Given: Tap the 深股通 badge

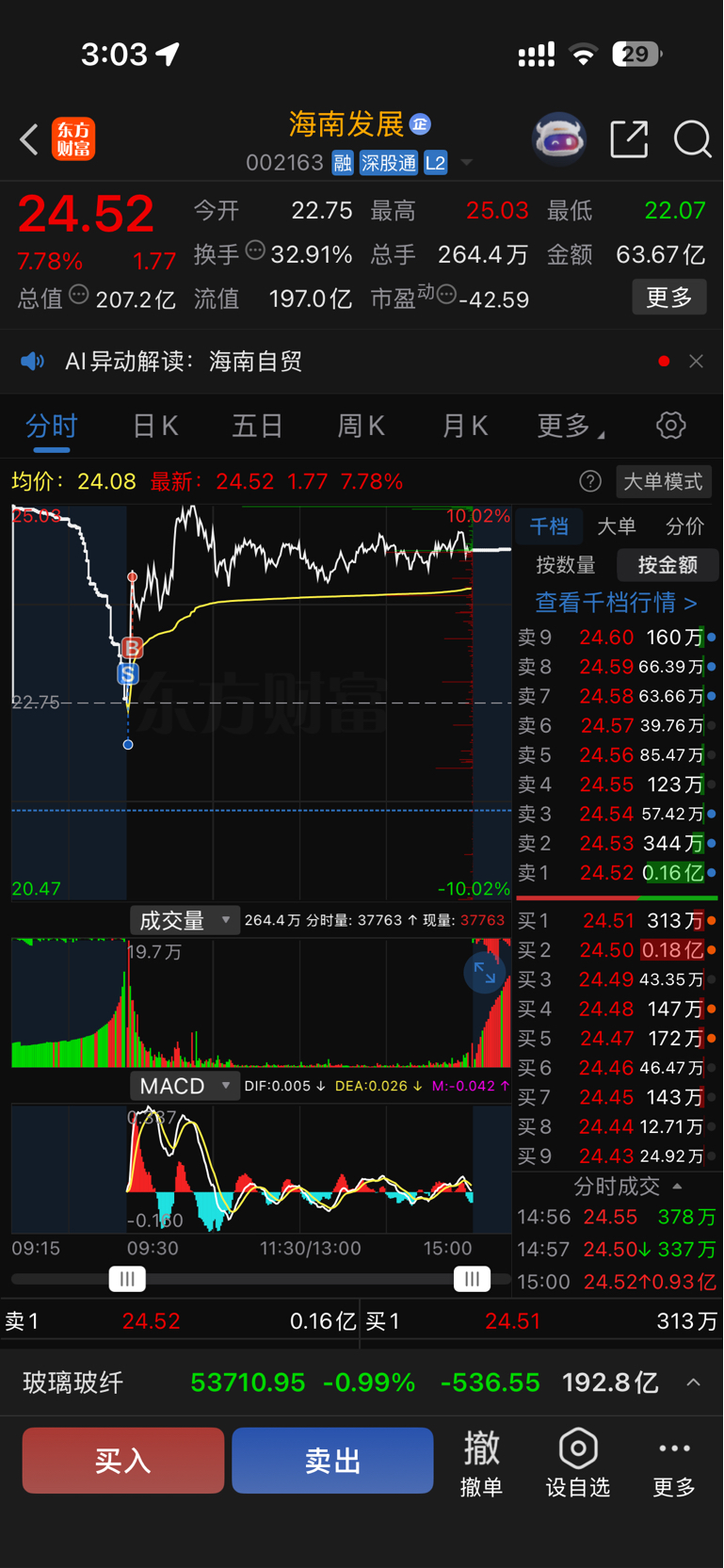Looking at the screenshot, I should click(388, 163).
